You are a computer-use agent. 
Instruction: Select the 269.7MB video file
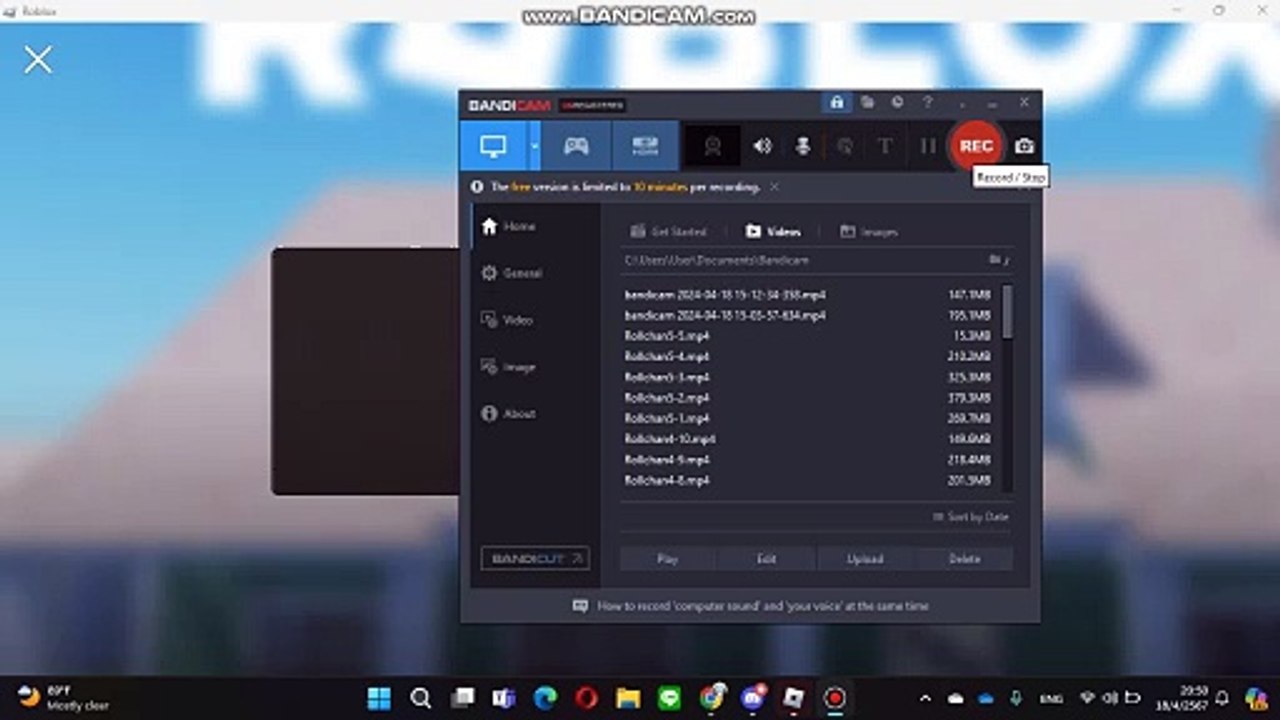(x=808, y=419)
